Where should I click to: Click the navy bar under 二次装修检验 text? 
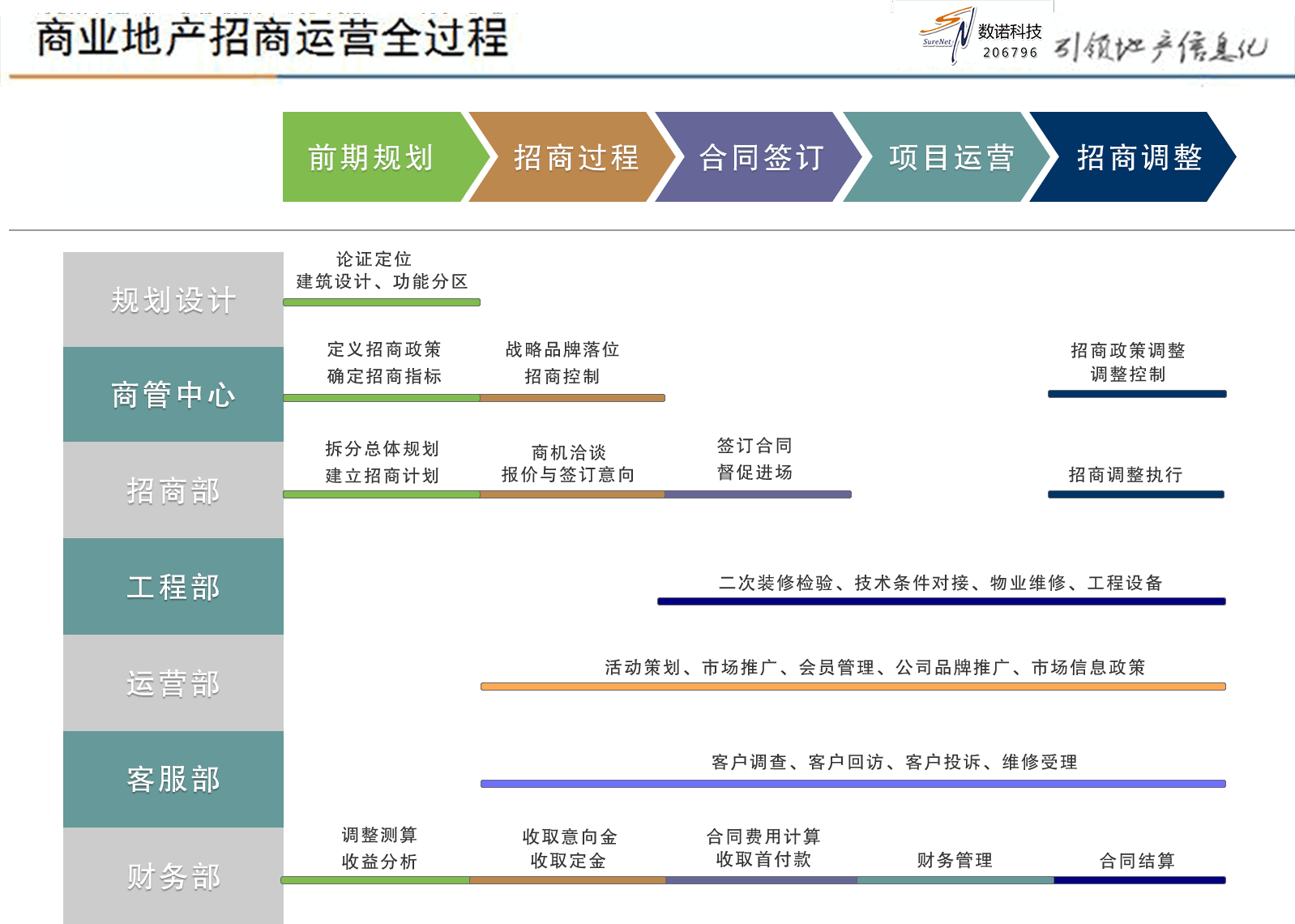[x=941, y=601]
